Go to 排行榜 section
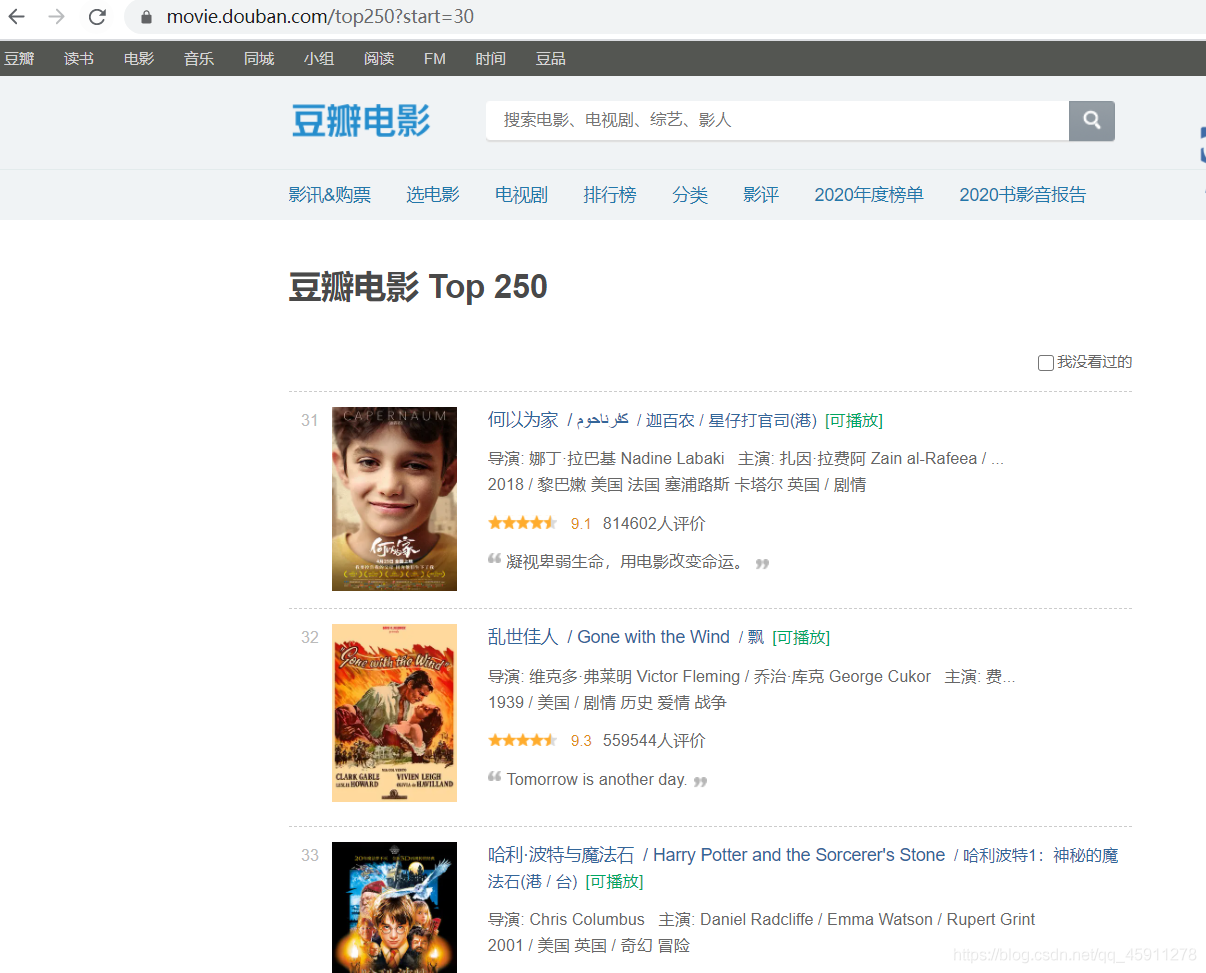Screen dimensions: 1206x973 coord(610,195)
